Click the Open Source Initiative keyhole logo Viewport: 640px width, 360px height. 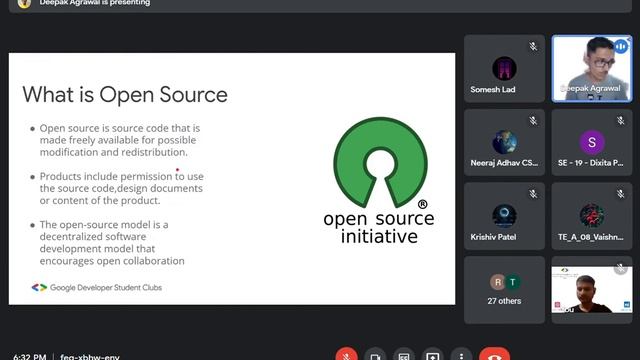click(x=380, y=162)
